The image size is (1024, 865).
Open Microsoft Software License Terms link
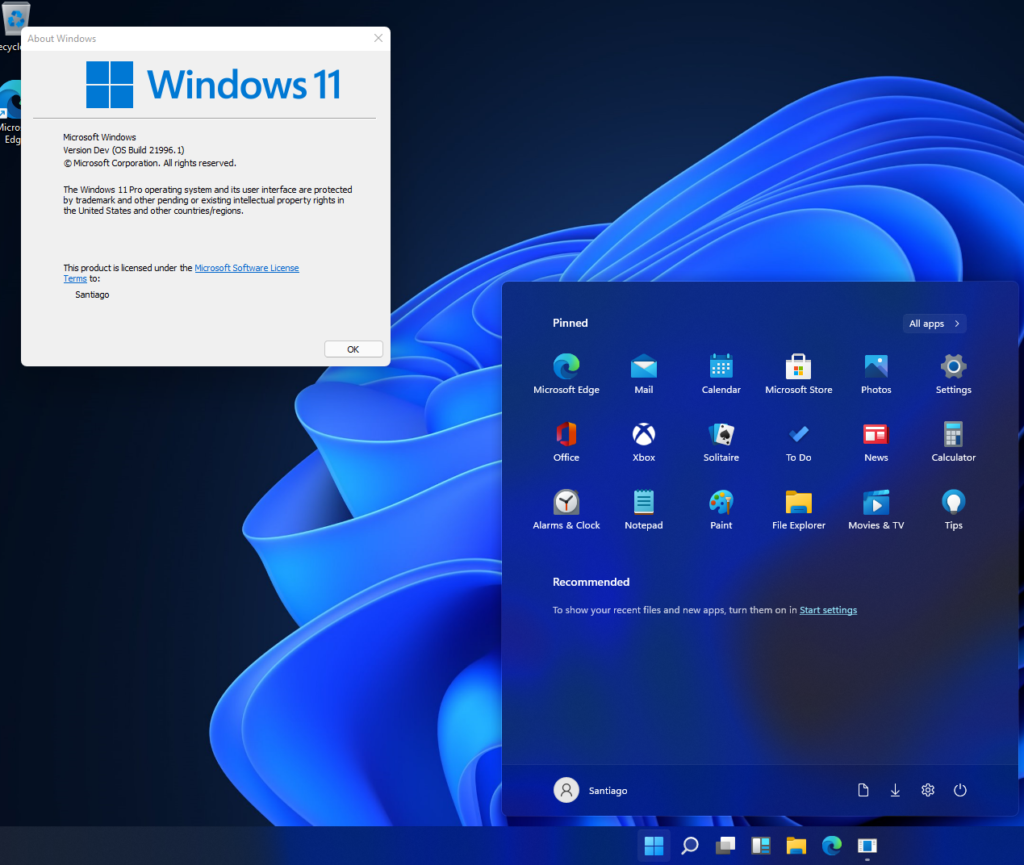[x=246, y=268]
